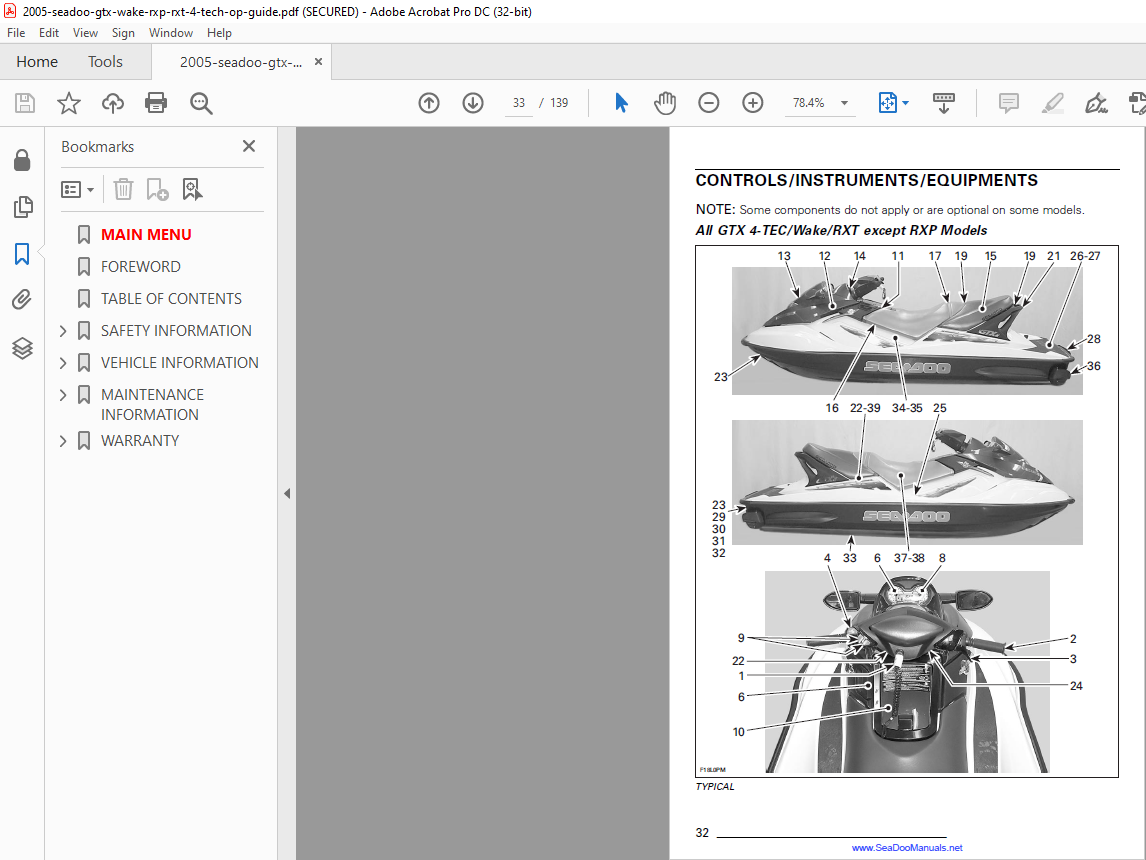
Task: Switch to the Home tab
Action: (37, 62)
